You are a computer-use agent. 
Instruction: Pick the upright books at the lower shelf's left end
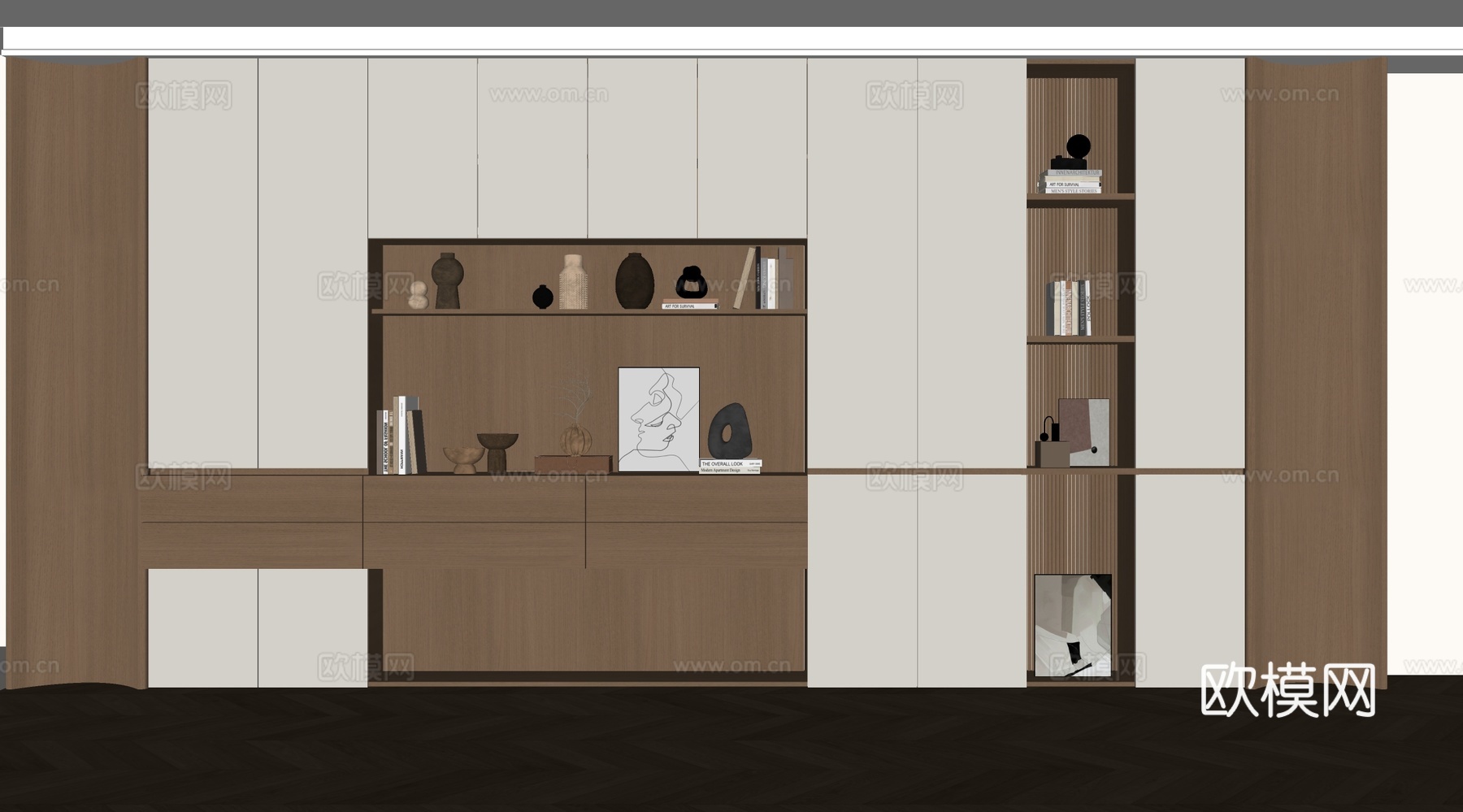point(402,435)
